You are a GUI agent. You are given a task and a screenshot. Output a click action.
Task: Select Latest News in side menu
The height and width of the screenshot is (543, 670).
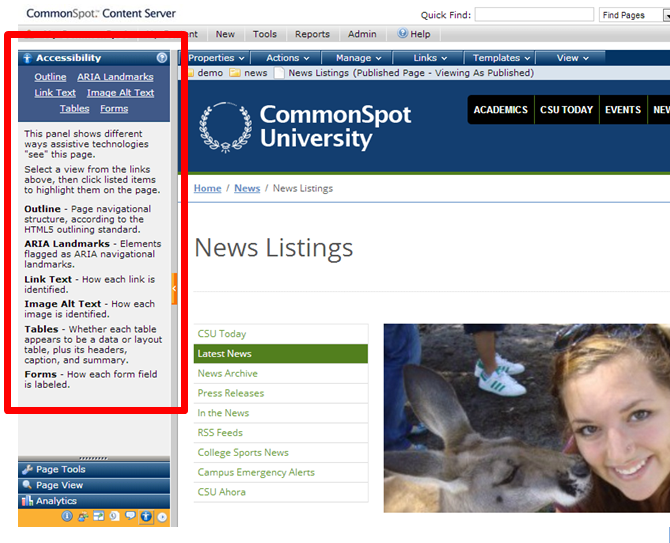click(281, 354)
